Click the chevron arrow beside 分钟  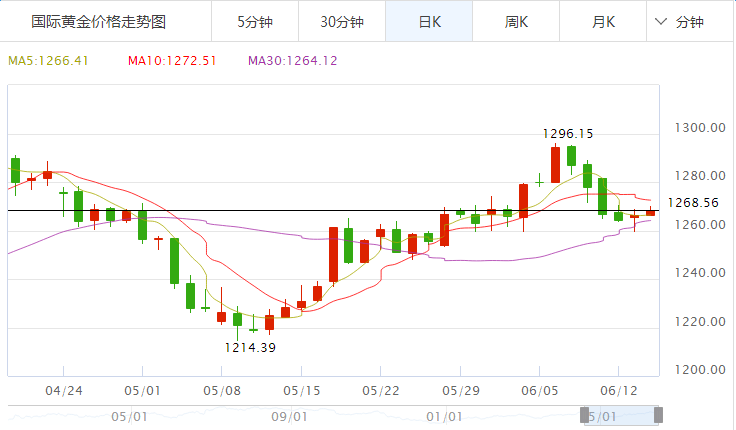point(661,21)
